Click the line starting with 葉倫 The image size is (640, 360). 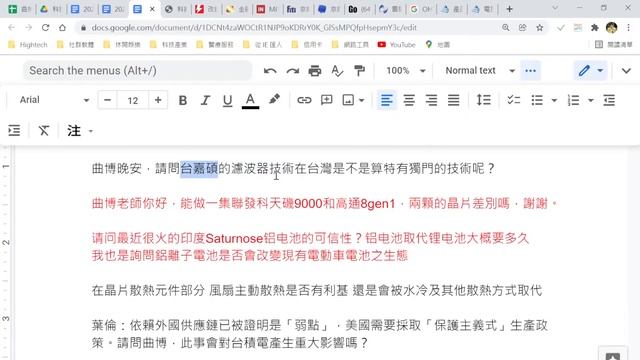[x=320, y=325]
